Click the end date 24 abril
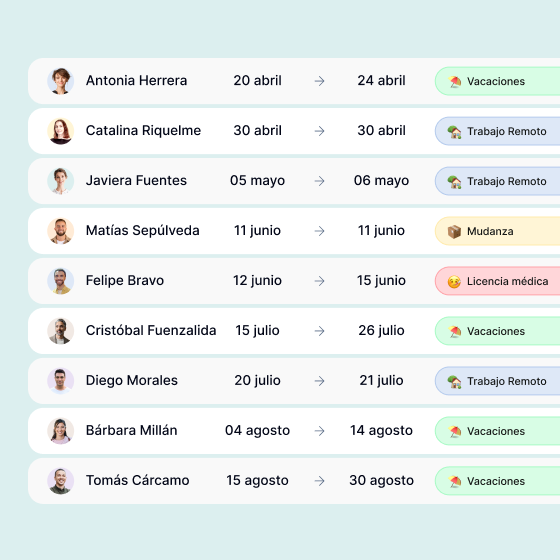This screenshot has width=560, height=560. click(x=381, y=81)
